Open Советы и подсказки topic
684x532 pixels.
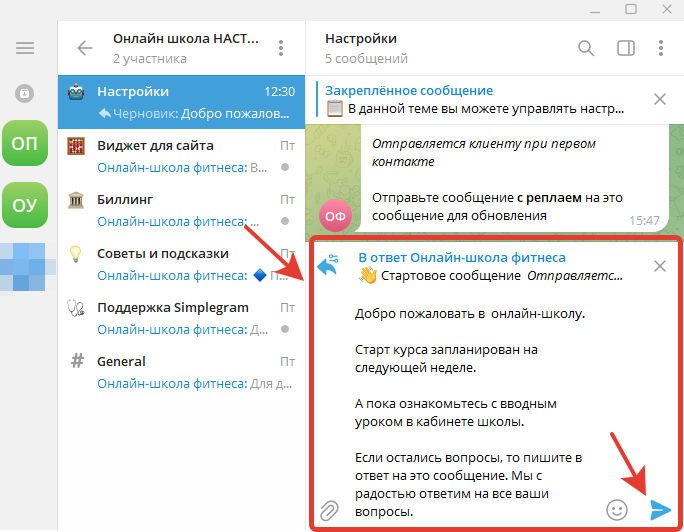point(180,263)
